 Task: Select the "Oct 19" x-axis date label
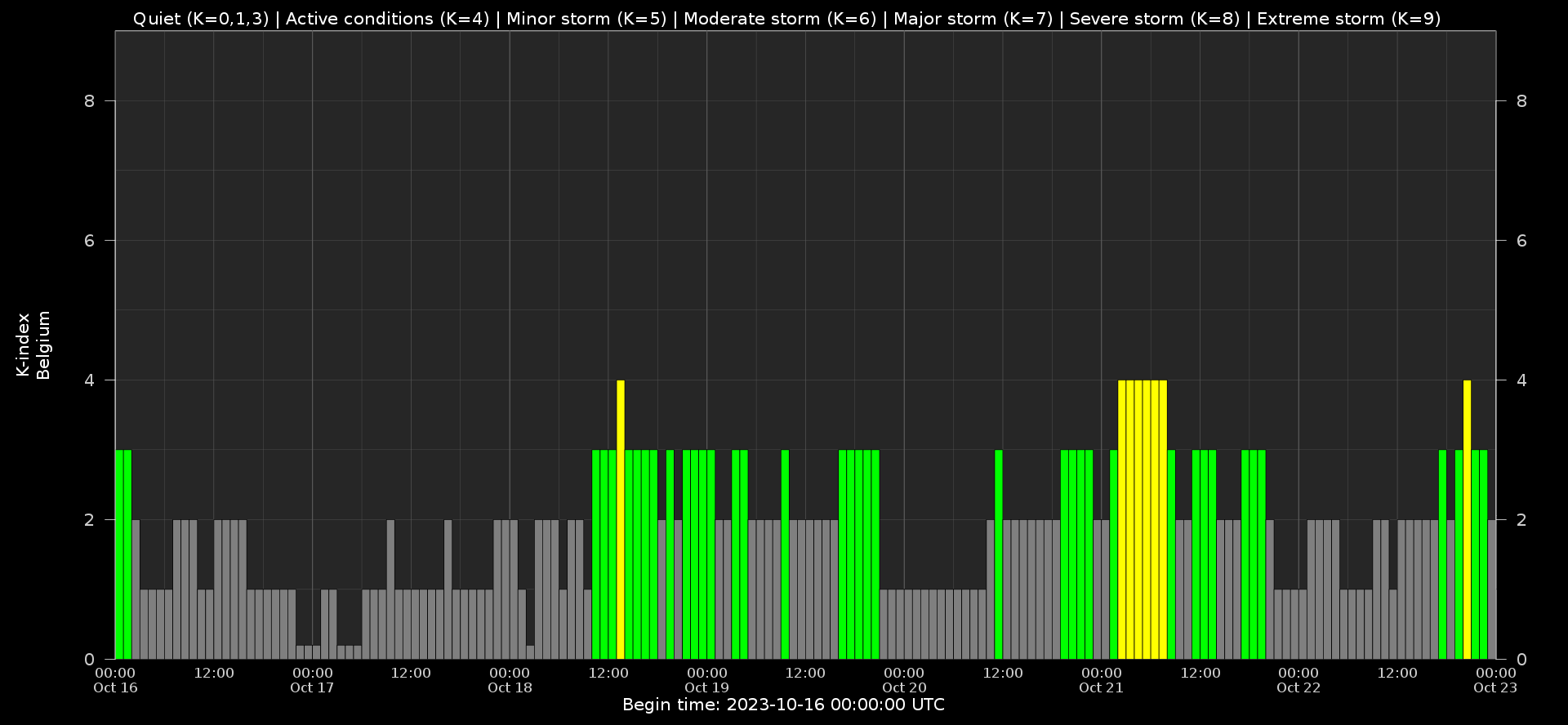pos(706,688)
